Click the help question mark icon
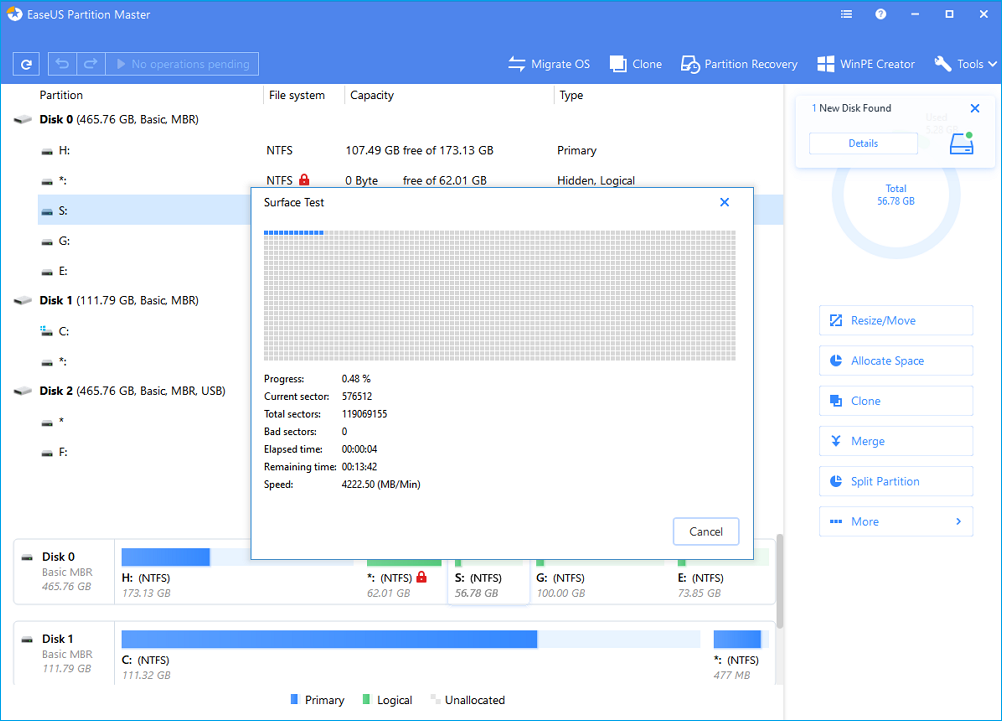Image resolution: width=1002 pixels, height=721 pixels. 881,14
